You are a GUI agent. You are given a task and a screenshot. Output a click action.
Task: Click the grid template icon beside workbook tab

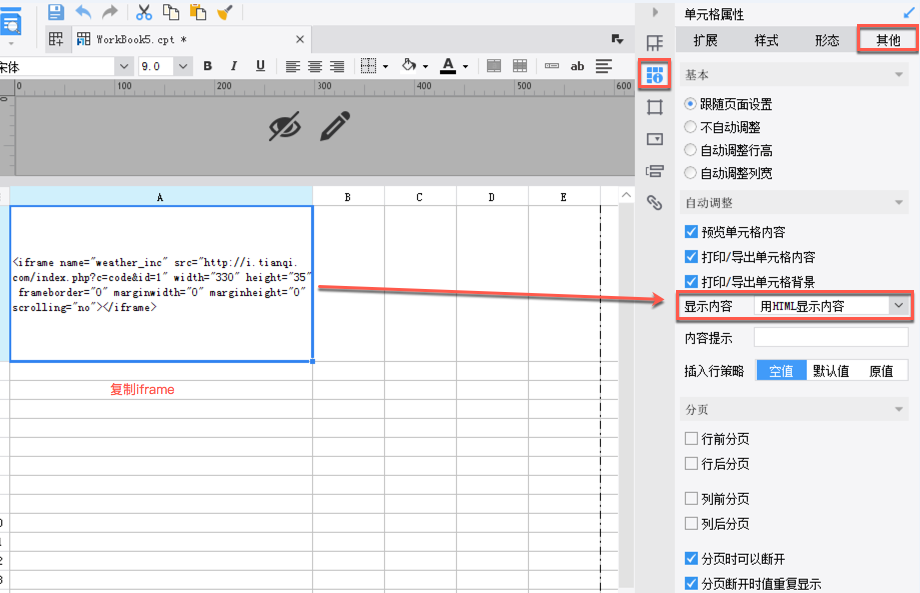click(56, 39)
